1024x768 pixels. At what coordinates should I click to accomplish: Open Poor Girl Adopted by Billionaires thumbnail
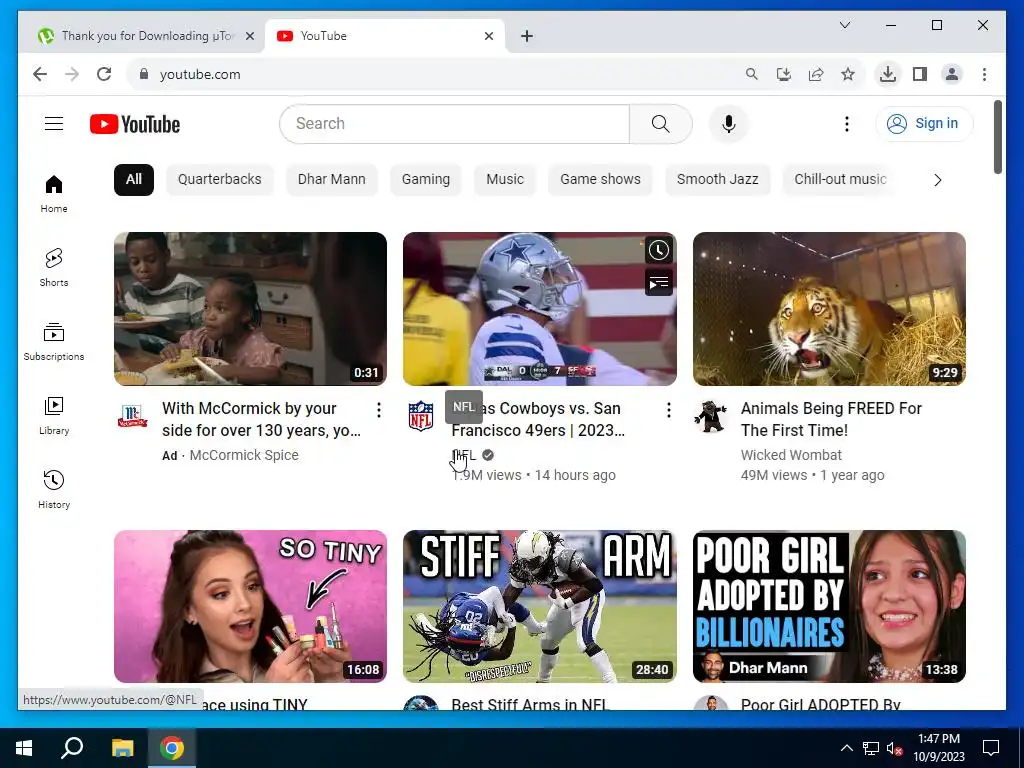pyautogui.click(x=829, y=606)
